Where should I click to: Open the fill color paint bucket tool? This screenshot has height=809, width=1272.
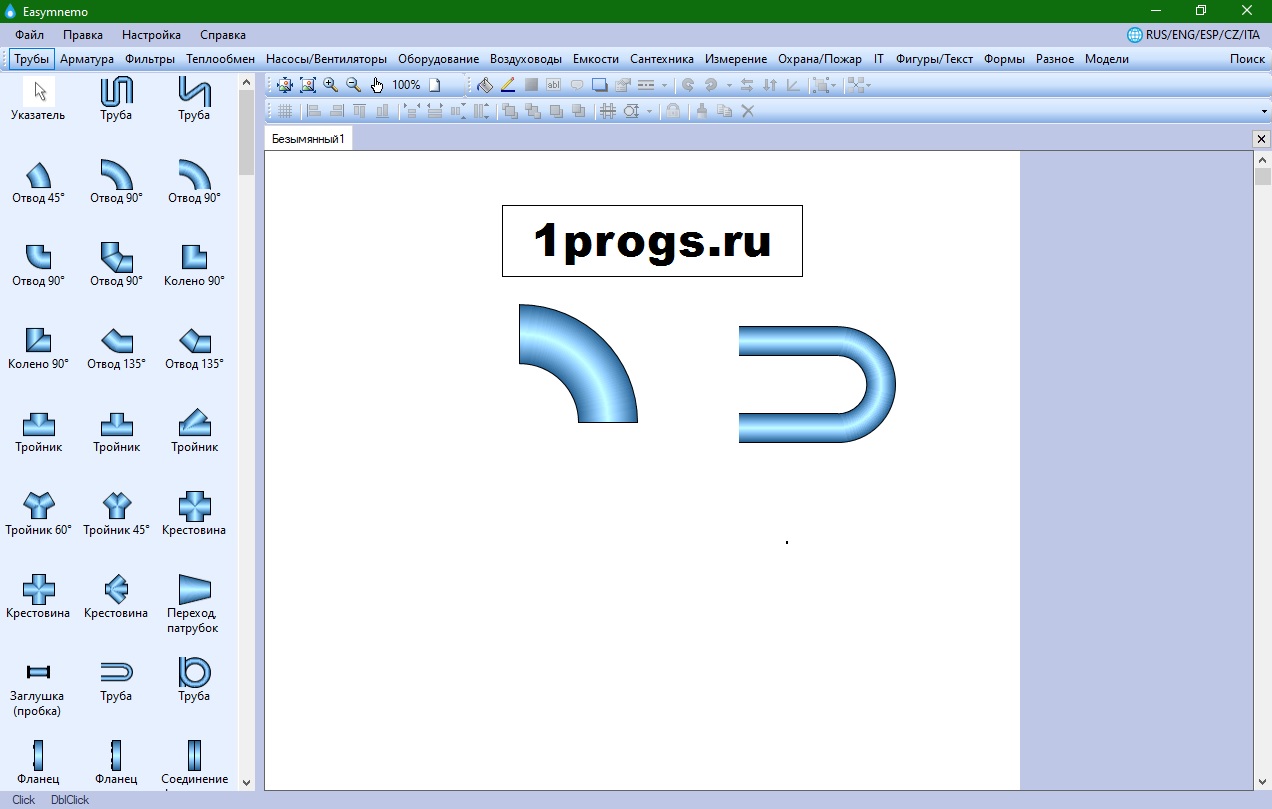(x=485, y=85)
